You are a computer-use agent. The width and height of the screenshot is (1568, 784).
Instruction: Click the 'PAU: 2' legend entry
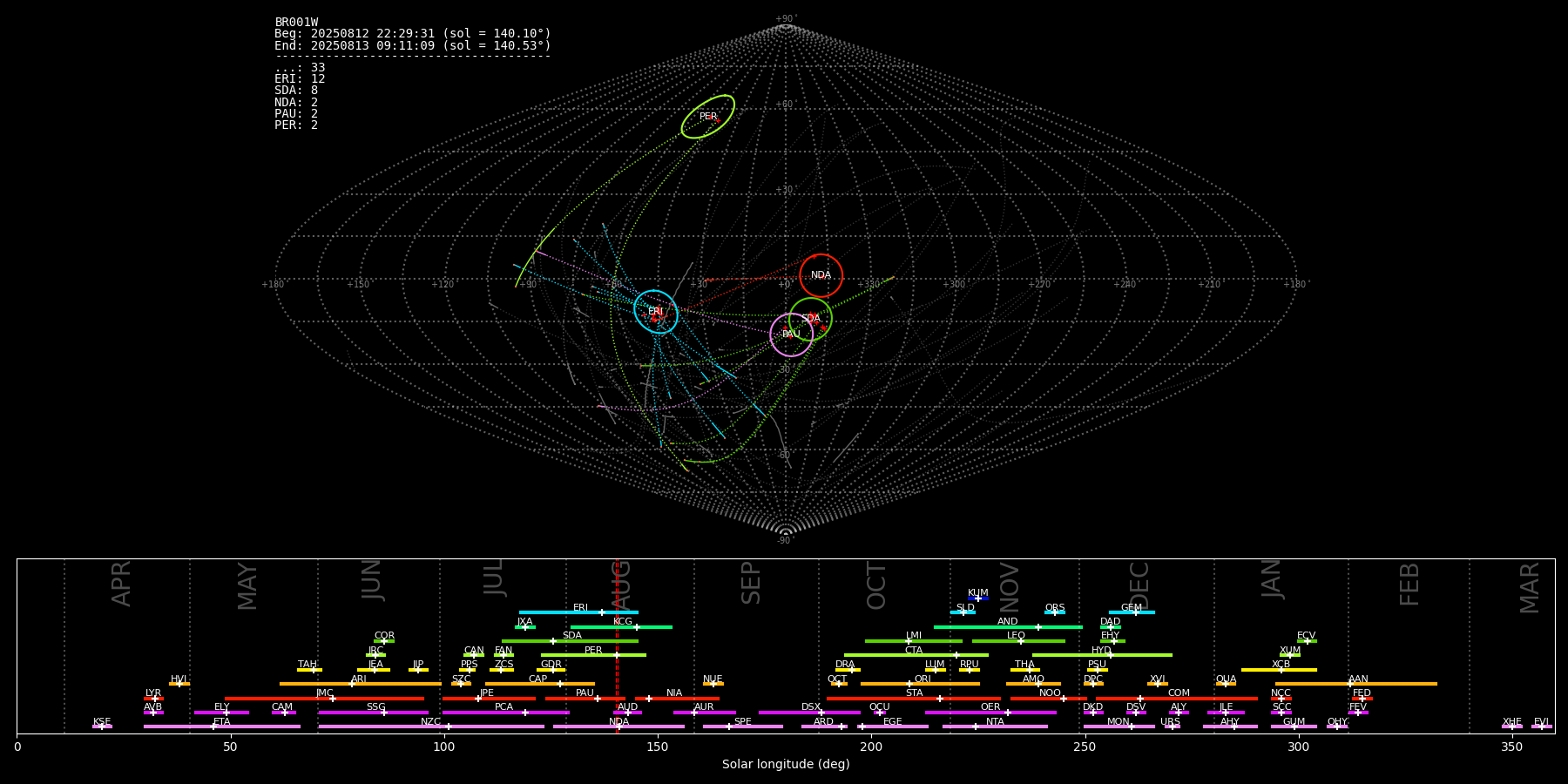pyautogui.click(x=296, y=113)
